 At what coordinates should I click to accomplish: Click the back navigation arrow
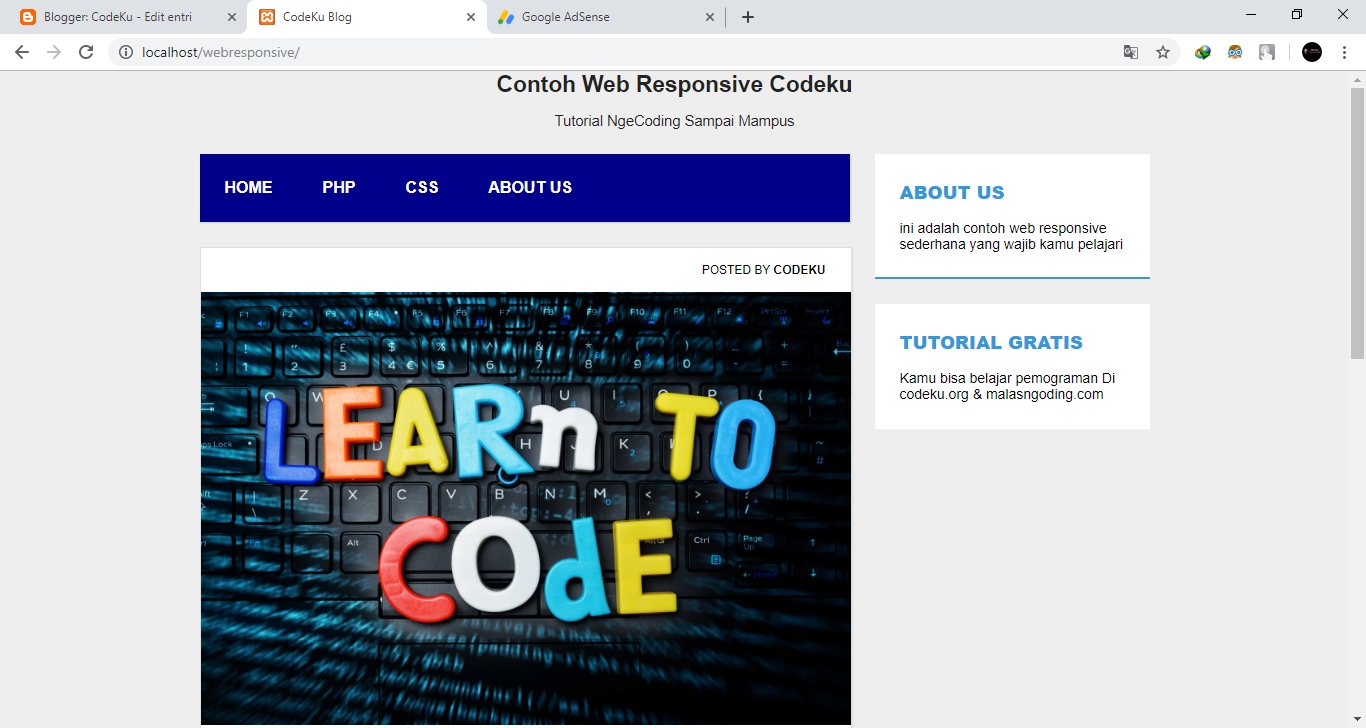[21, 51]
